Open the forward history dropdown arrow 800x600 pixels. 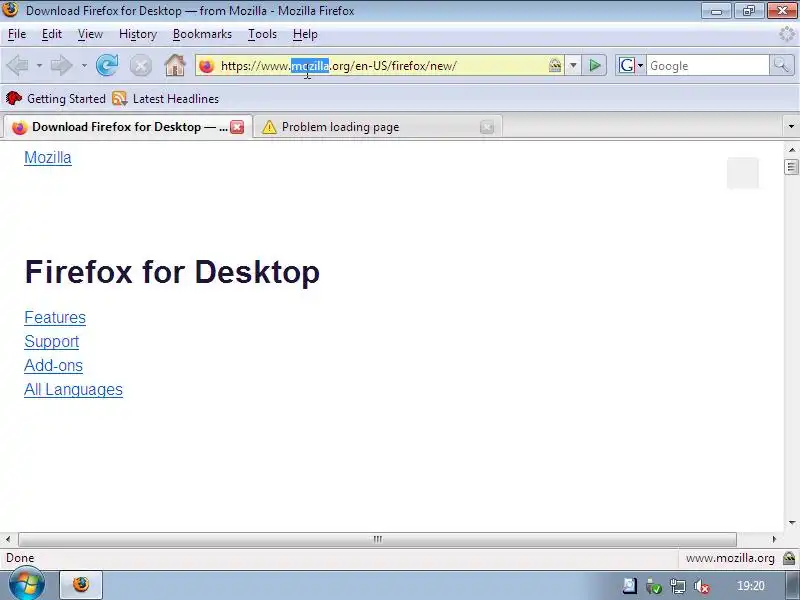[x=84, y=66]
